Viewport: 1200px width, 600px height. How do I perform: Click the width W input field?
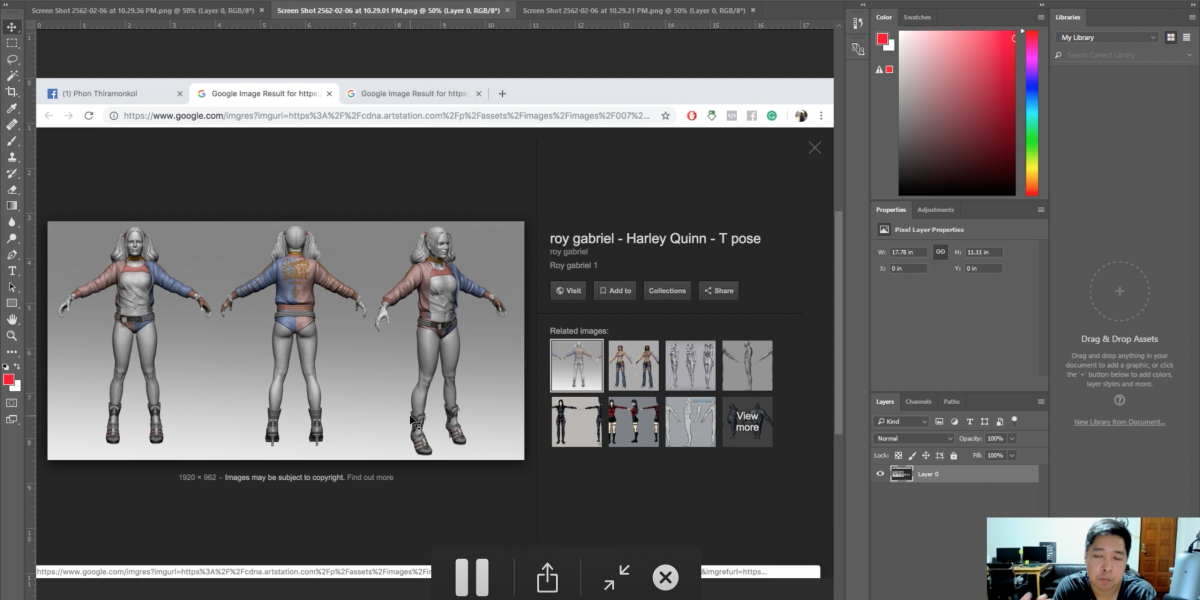click(x=910, y=252)
